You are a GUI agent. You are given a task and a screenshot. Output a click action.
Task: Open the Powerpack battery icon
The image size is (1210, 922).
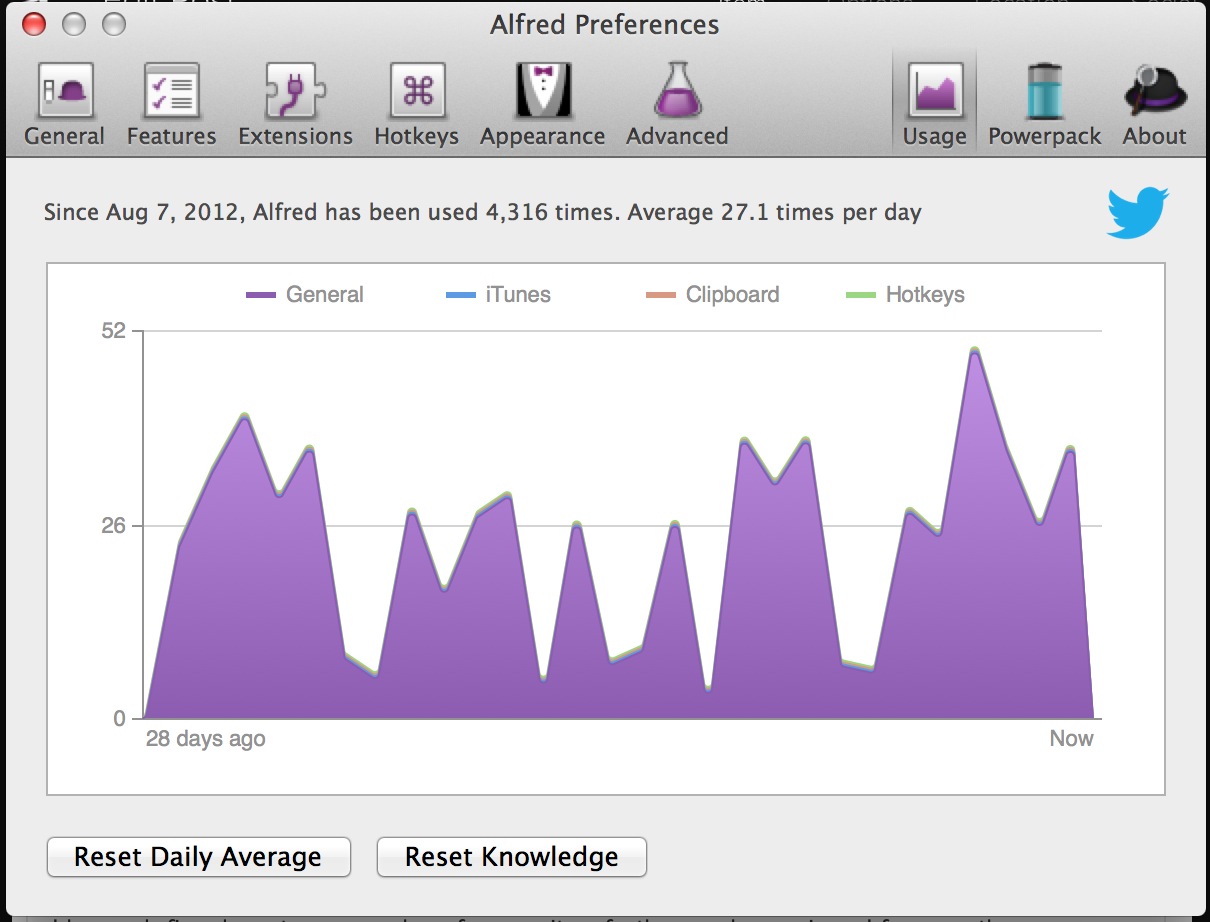[1044, 105]
